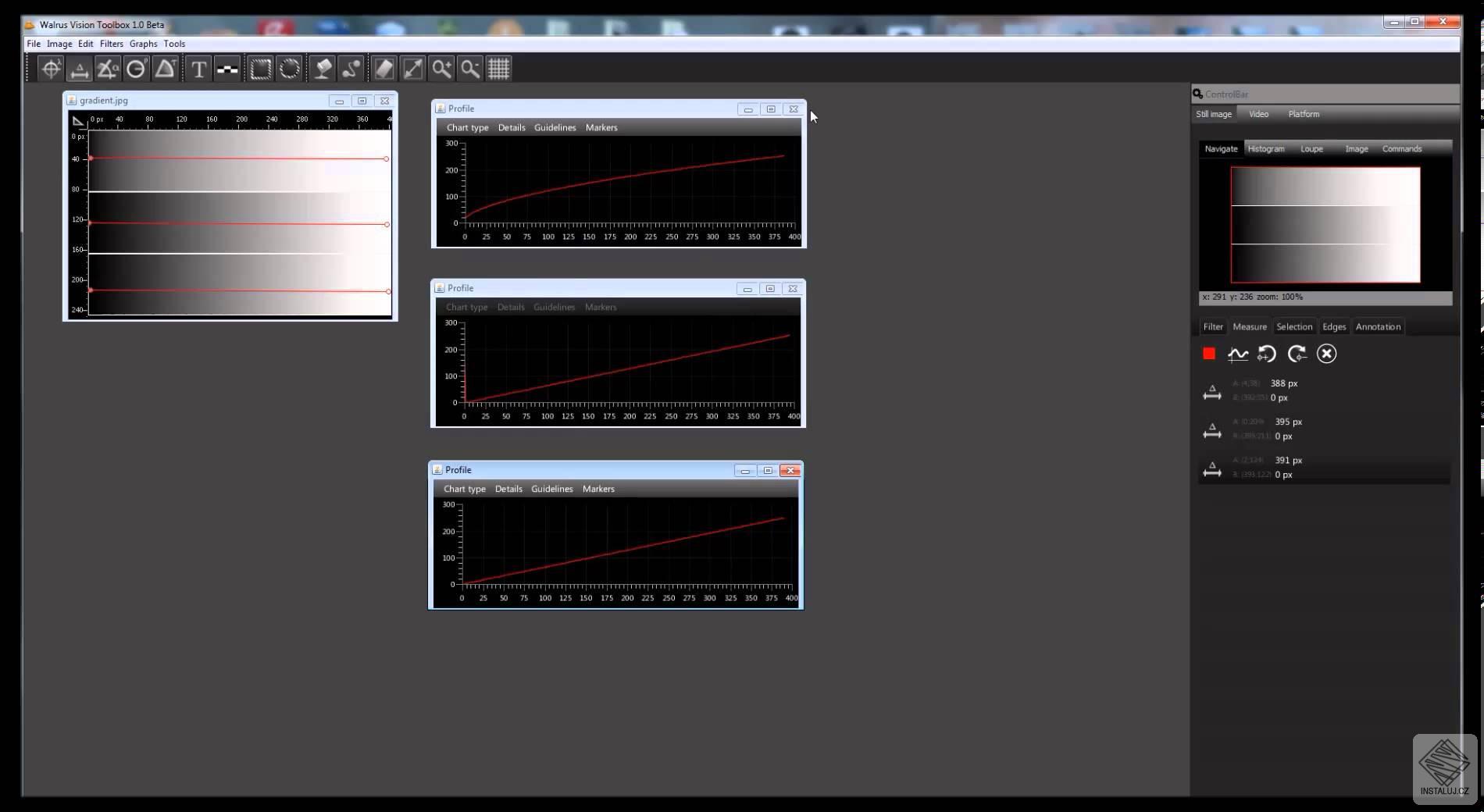
Task: Switch to the Histogram tab in ControlBar
Action: coord(1265,148)
